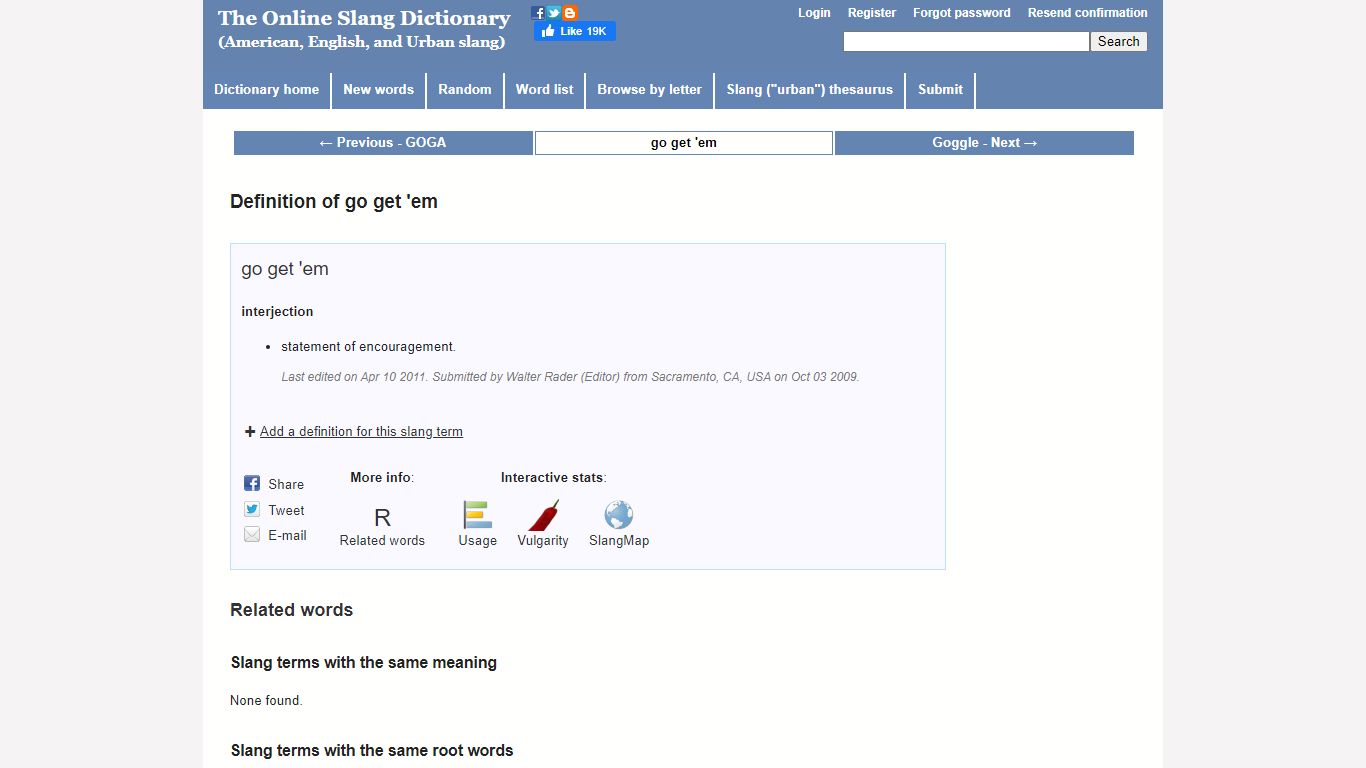Go to Goggle - Next entry
Image resolution: width=1366 pixels, height=768 pixels.
(x=984, y=143)
